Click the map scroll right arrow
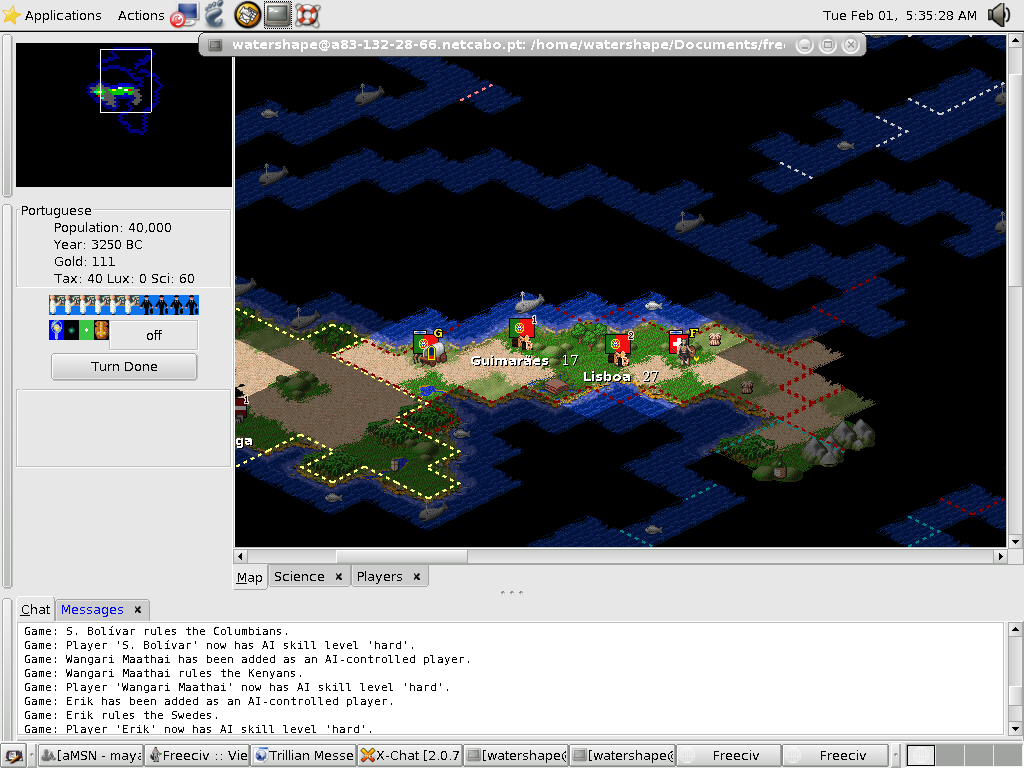This screenshot has width=1024, height=768. pos(1000,556)
